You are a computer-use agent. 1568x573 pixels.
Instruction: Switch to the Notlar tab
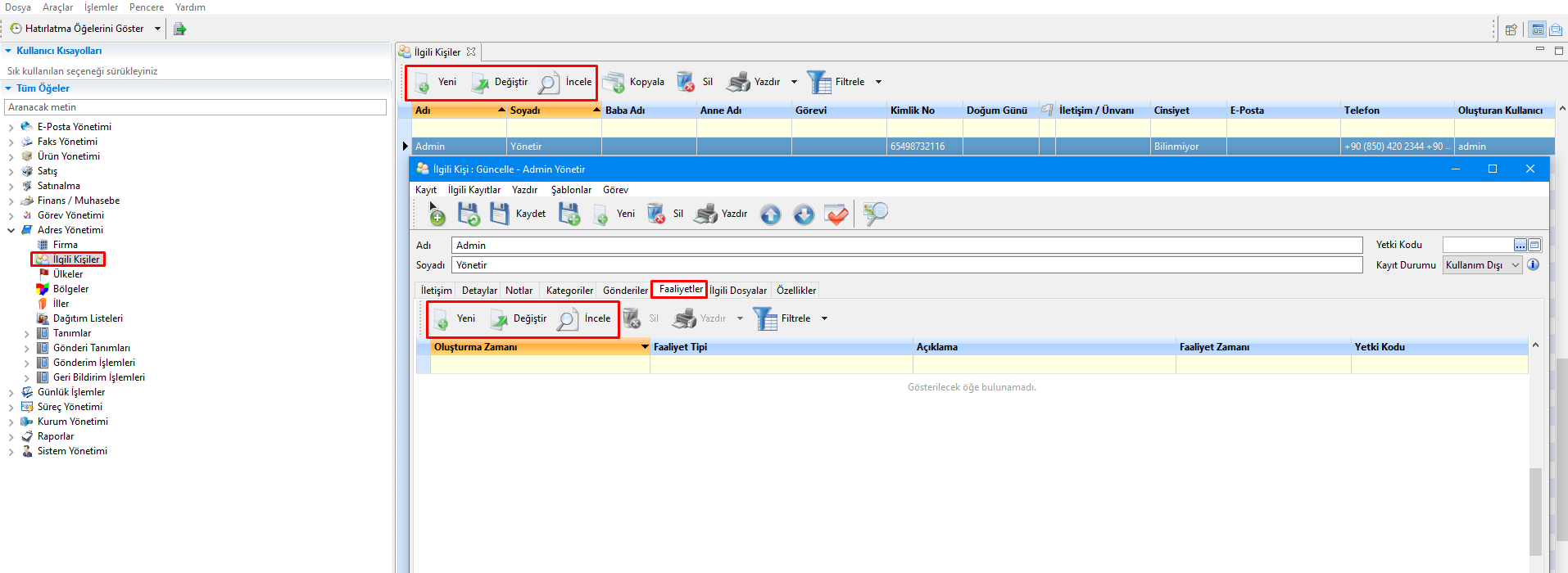click(519, 291)
